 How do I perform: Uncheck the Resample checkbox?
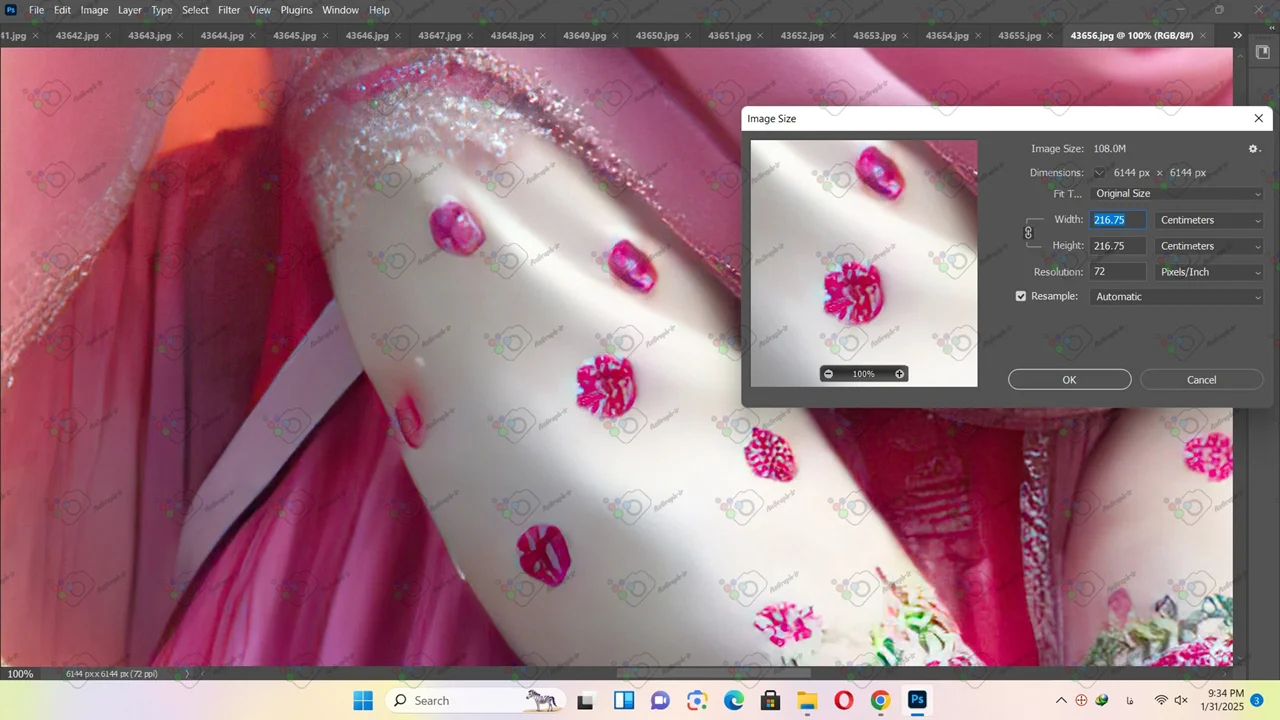pyautogui.click(x=1021, y=297)
